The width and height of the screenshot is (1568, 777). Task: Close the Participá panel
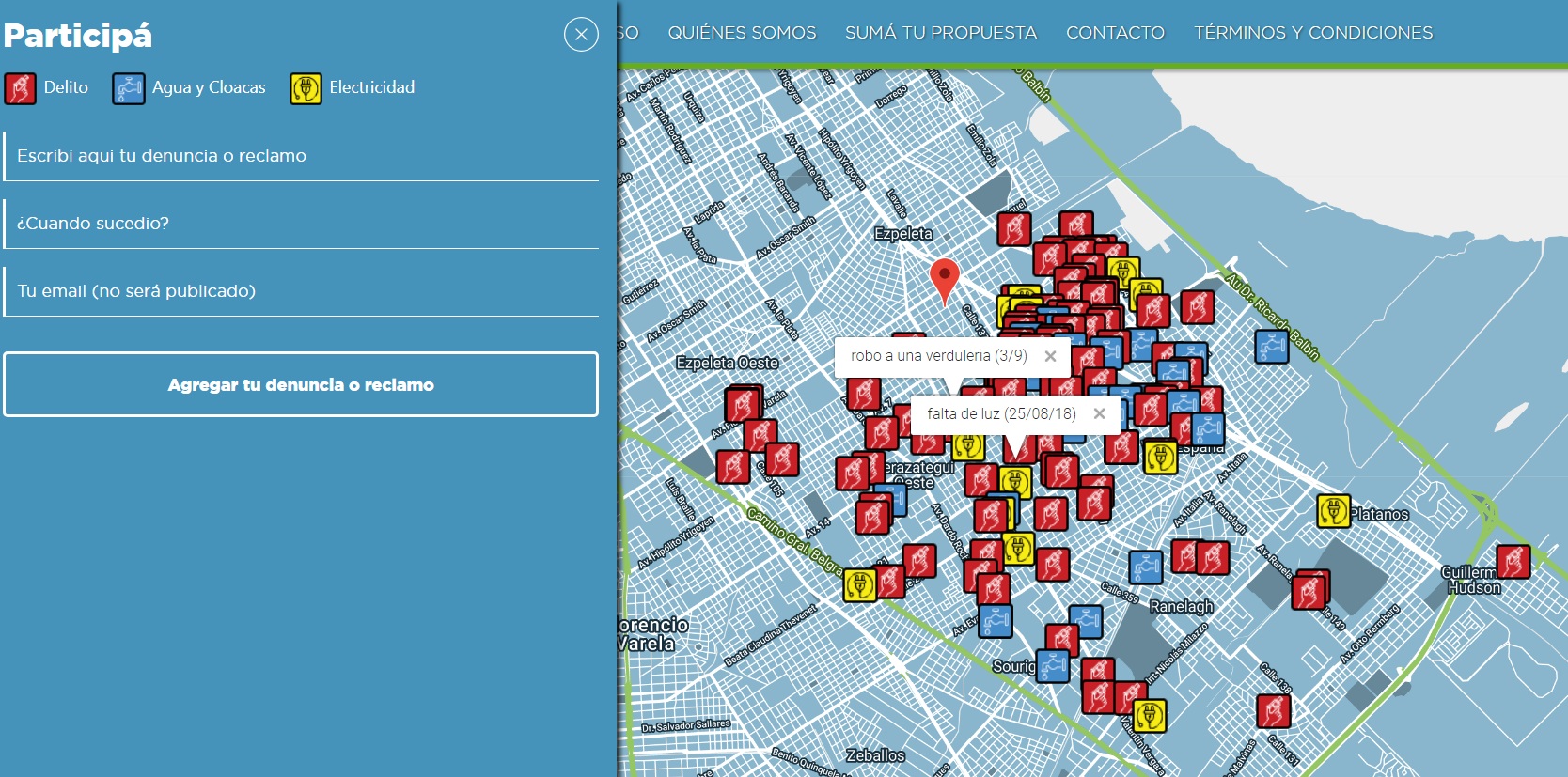point(581,35)
